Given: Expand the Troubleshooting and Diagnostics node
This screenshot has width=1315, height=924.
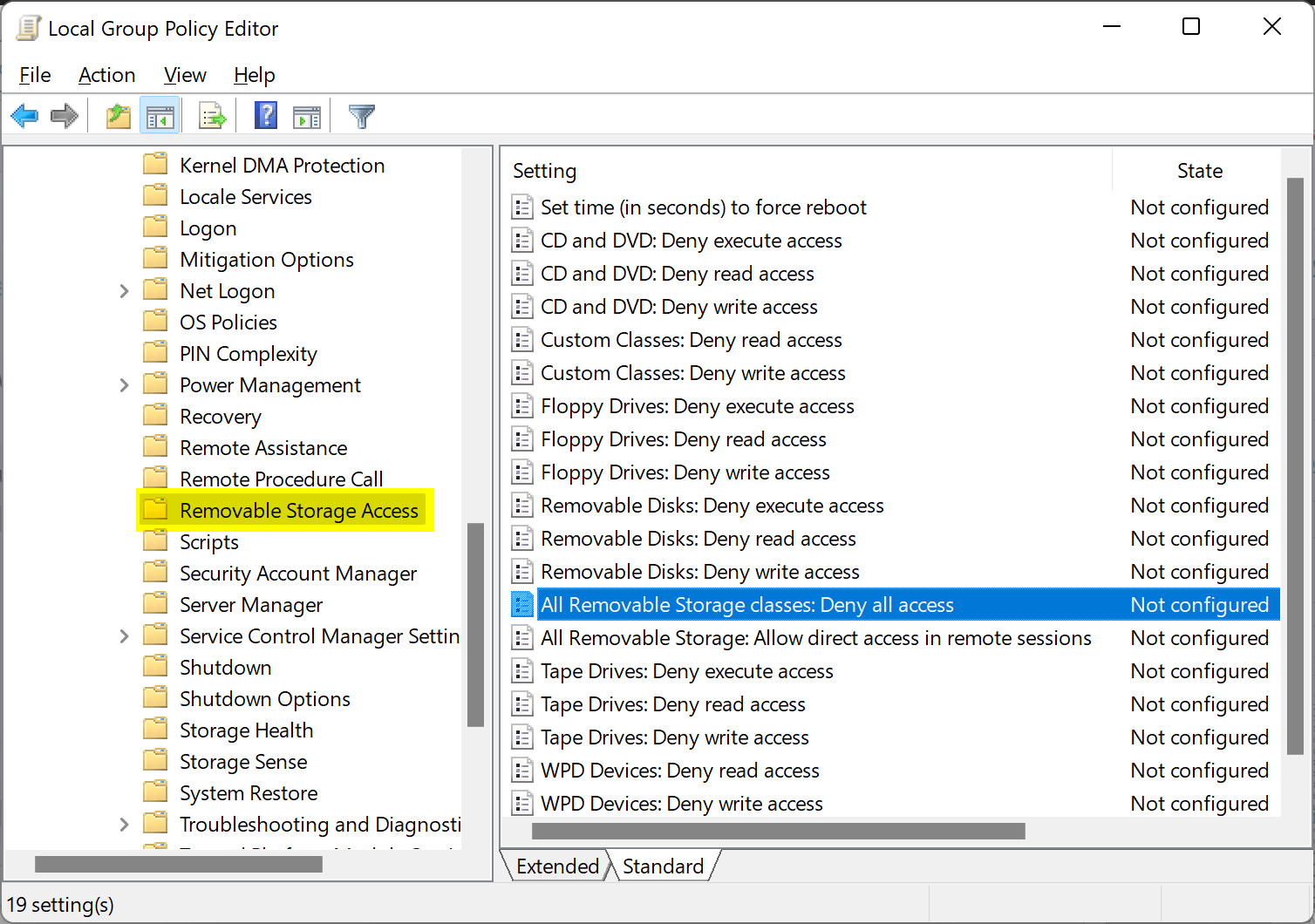Looking at the screenshot, I should [x=124, y=824].
